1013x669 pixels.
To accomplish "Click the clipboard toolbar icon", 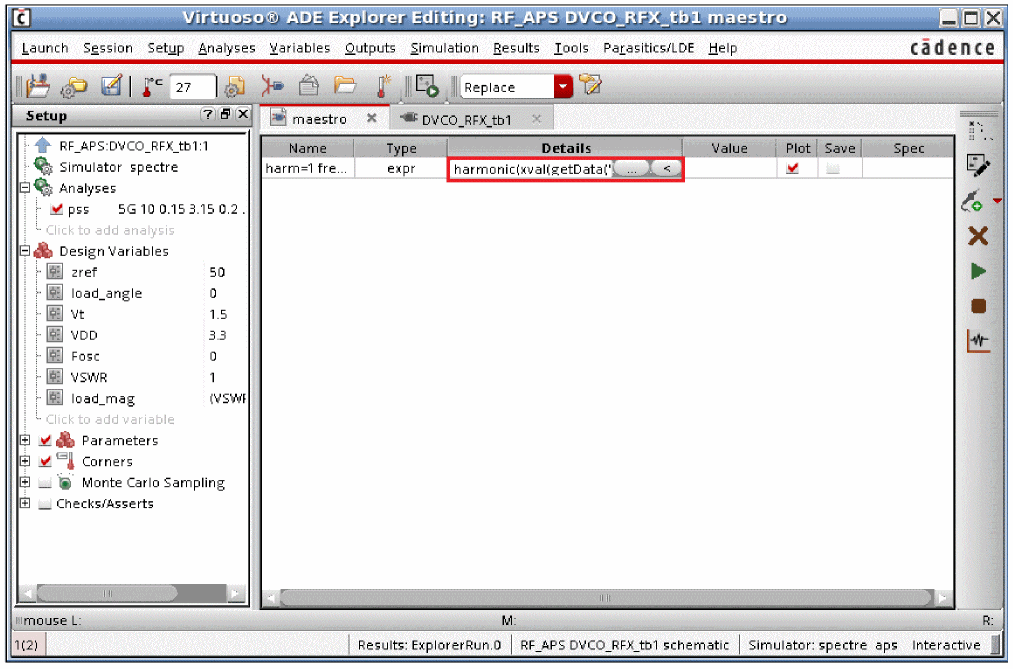I will [309, 85].
